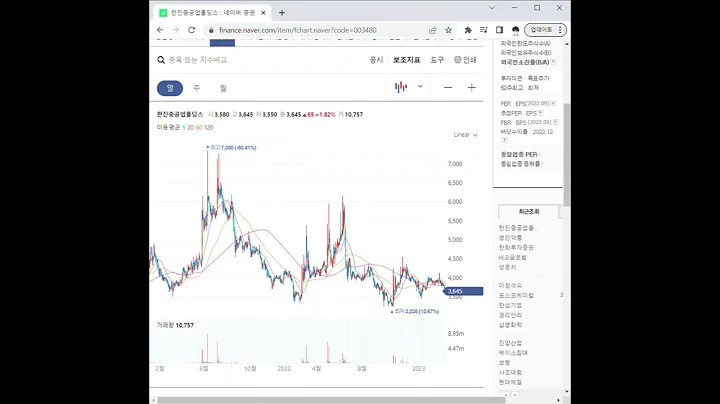Click the address bar URL

(x=298, y=30)
